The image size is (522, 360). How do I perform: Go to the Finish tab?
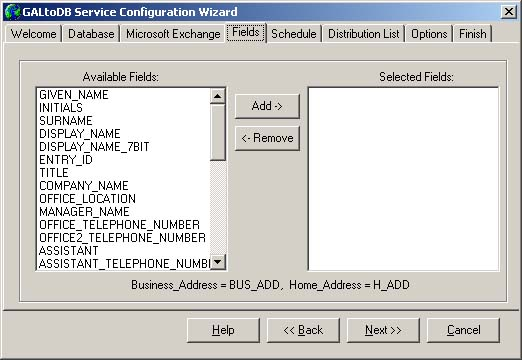(473, 34)
